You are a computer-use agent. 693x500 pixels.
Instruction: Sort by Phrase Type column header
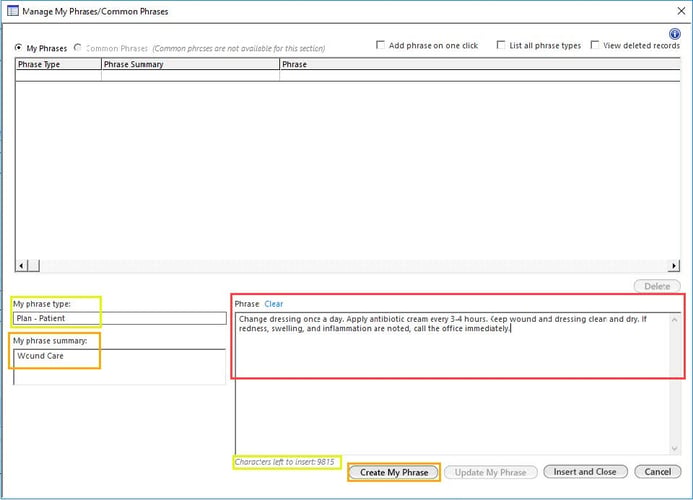tap(58, 64)
